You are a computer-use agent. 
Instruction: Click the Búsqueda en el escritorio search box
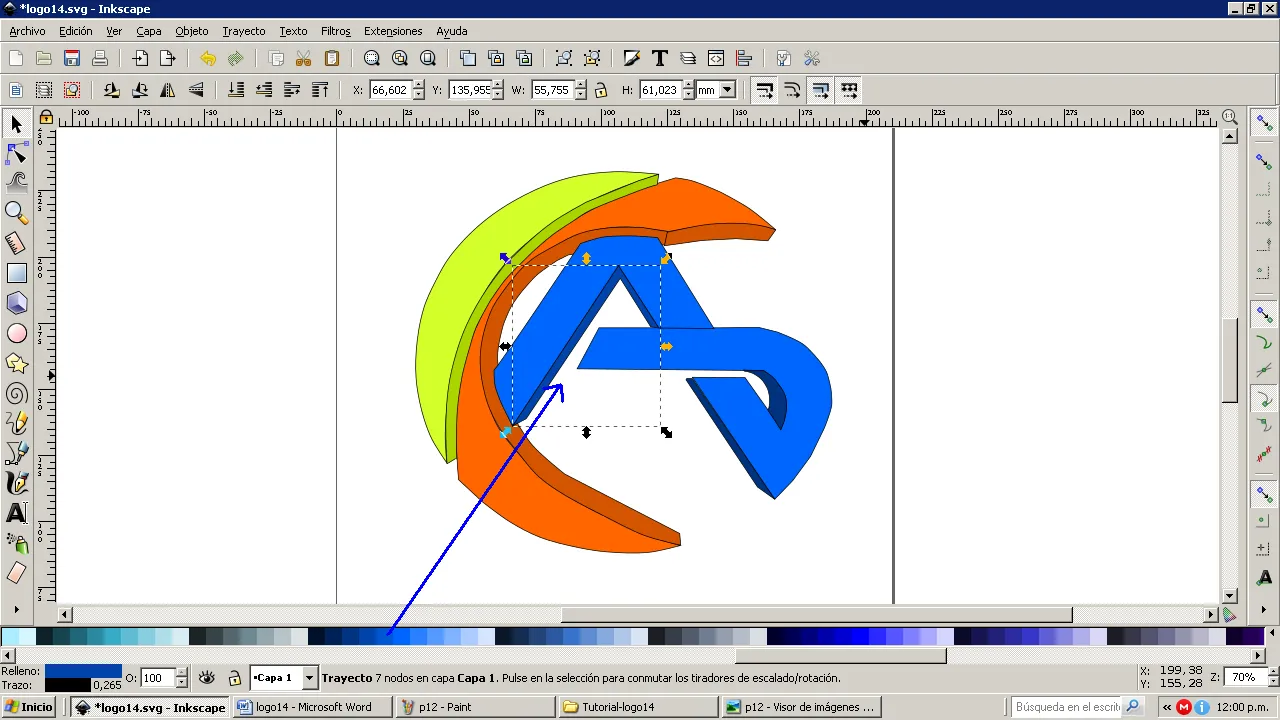click(x=1068, y=707)
